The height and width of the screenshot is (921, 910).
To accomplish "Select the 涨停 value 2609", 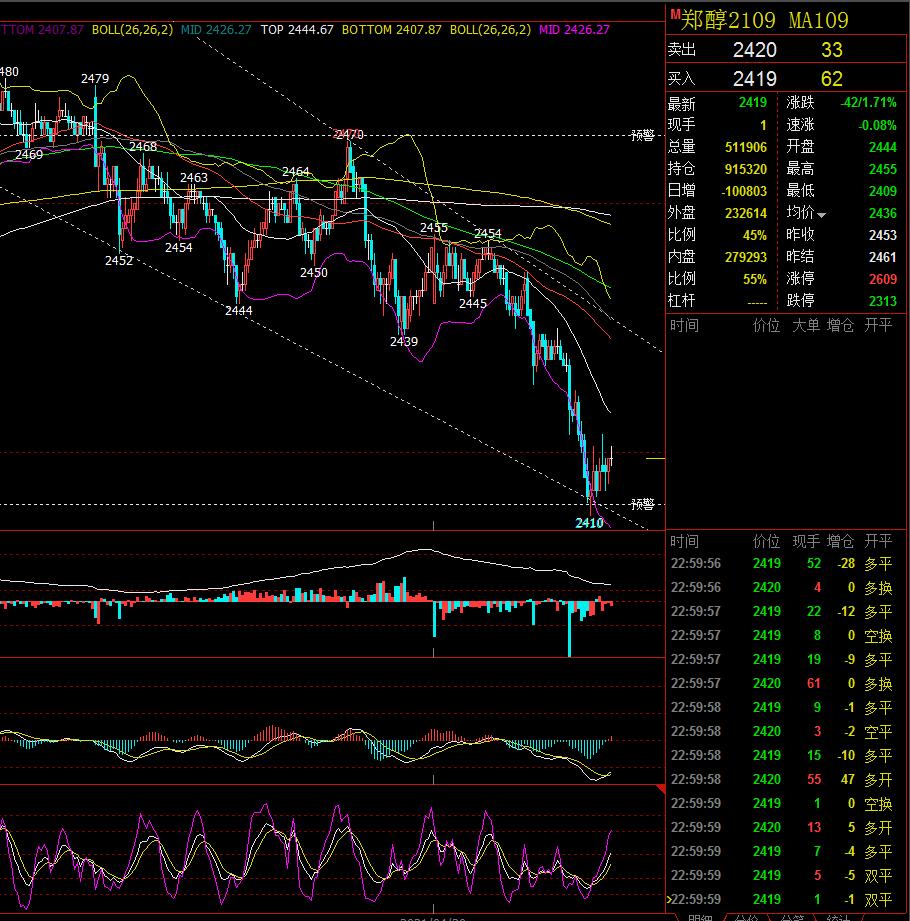I will [x=882, y=279].
